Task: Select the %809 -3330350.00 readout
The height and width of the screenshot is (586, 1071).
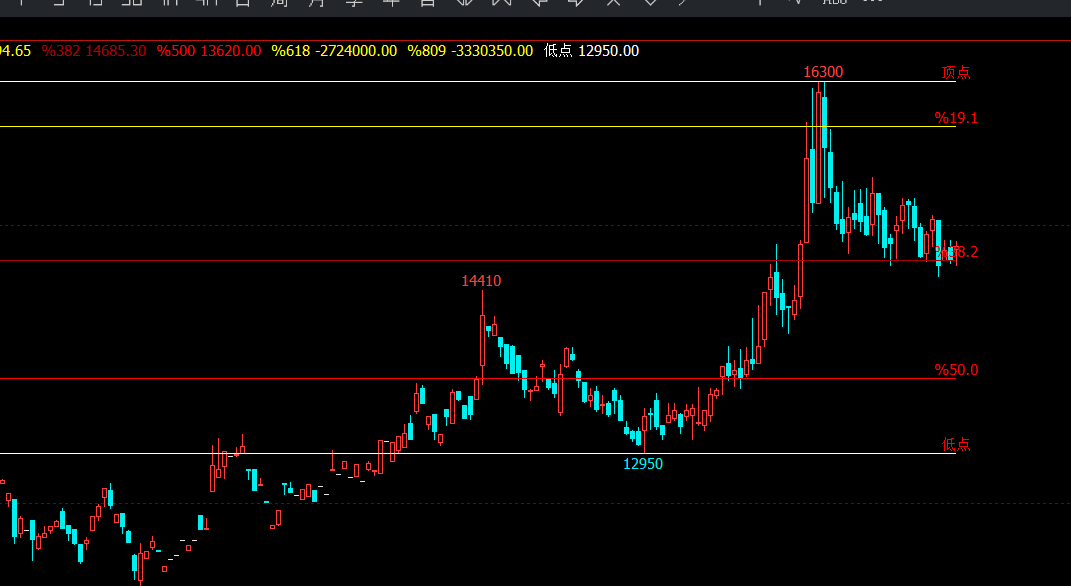Action: [470, 51]
